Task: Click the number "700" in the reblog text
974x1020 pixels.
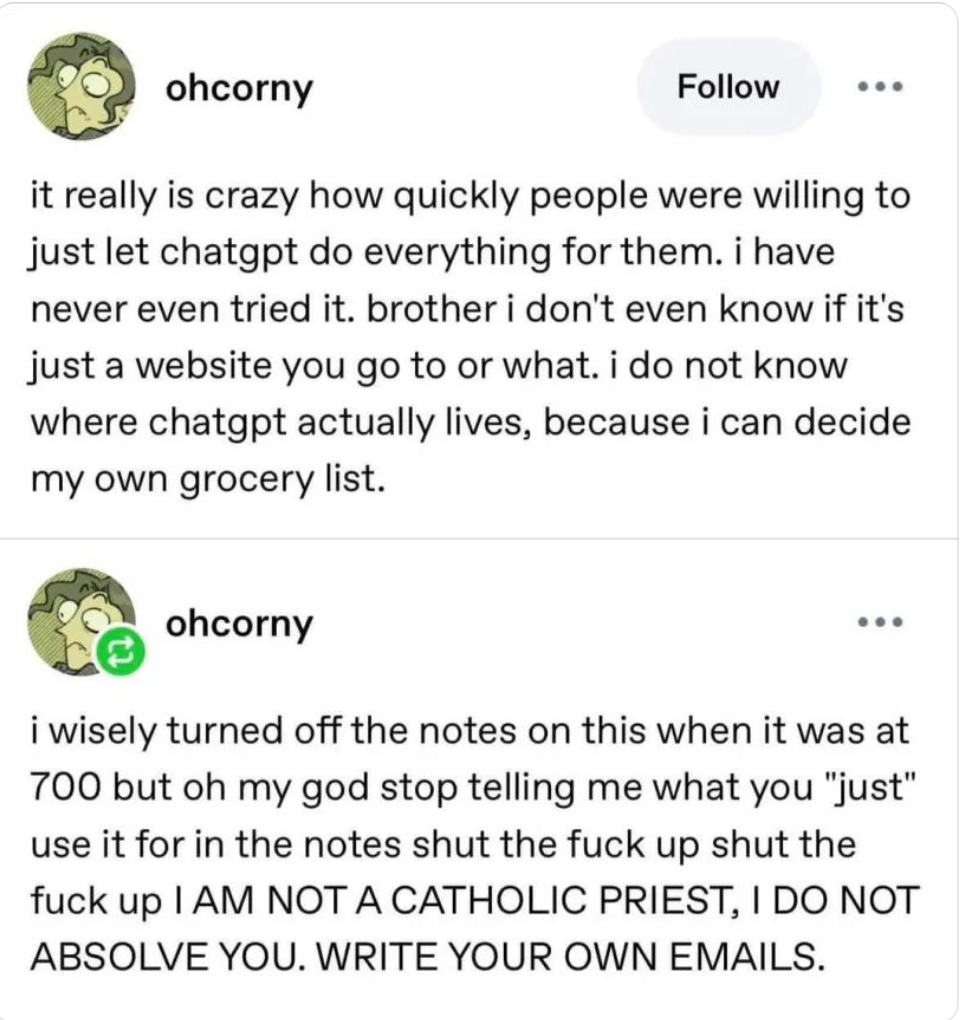Action: click(x=66, y=788)
